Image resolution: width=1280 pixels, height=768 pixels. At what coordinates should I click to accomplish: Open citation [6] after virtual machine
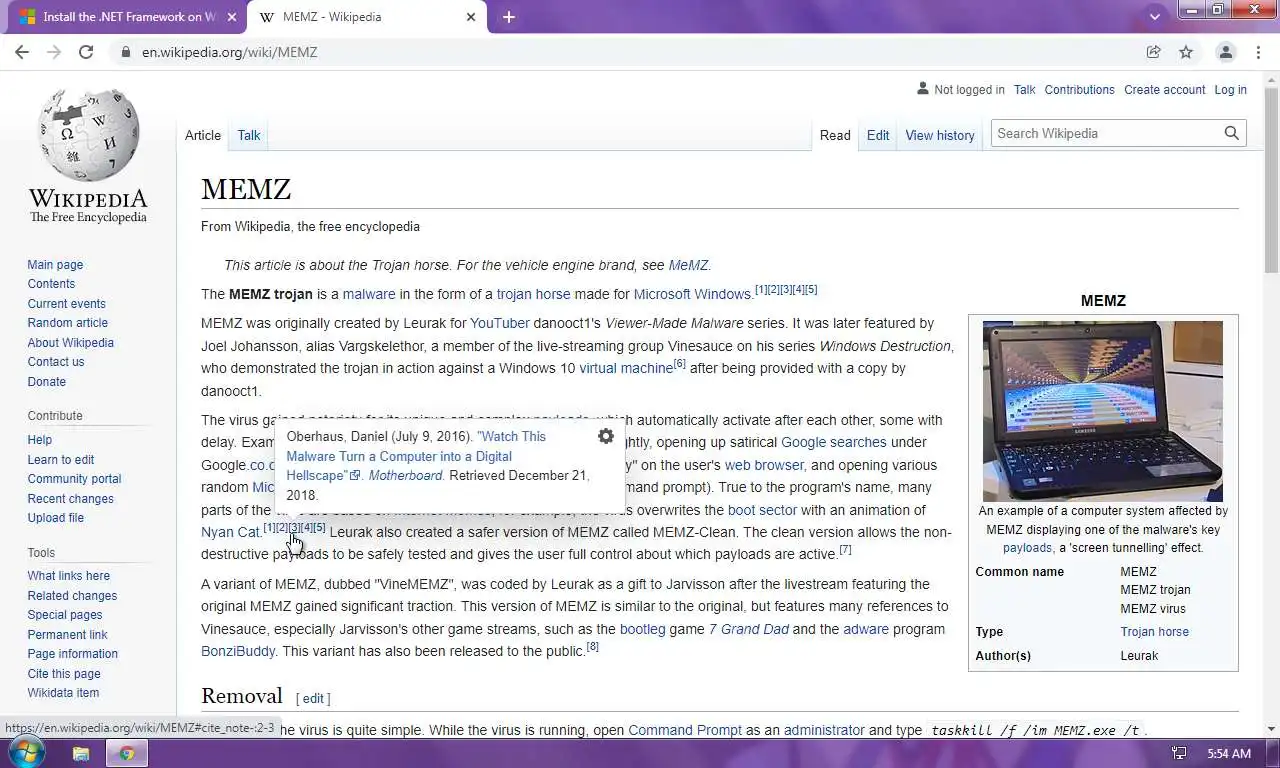tap(679, 364)
